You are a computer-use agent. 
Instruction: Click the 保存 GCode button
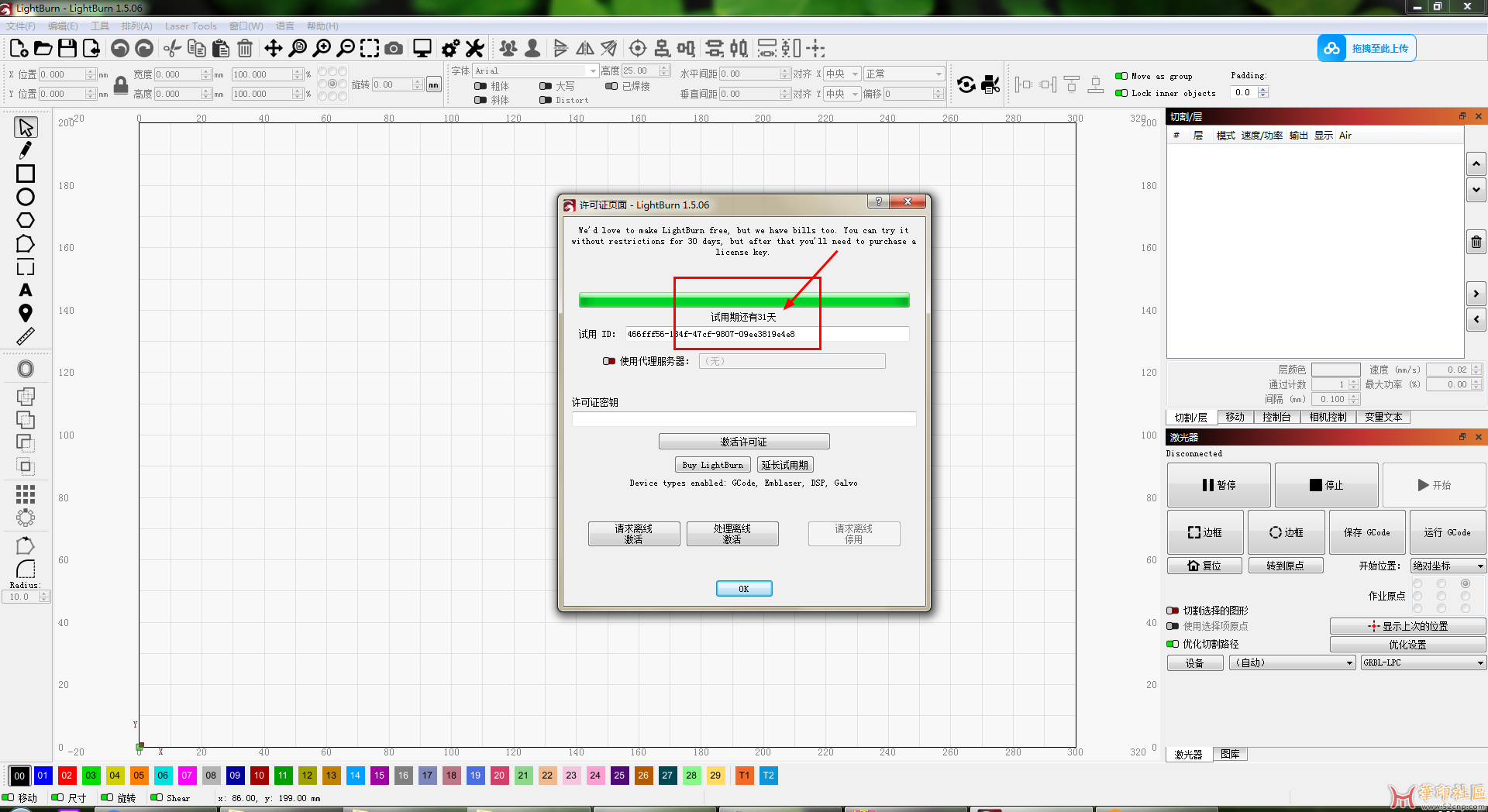pyautogui.click(x=1367, y=532)
